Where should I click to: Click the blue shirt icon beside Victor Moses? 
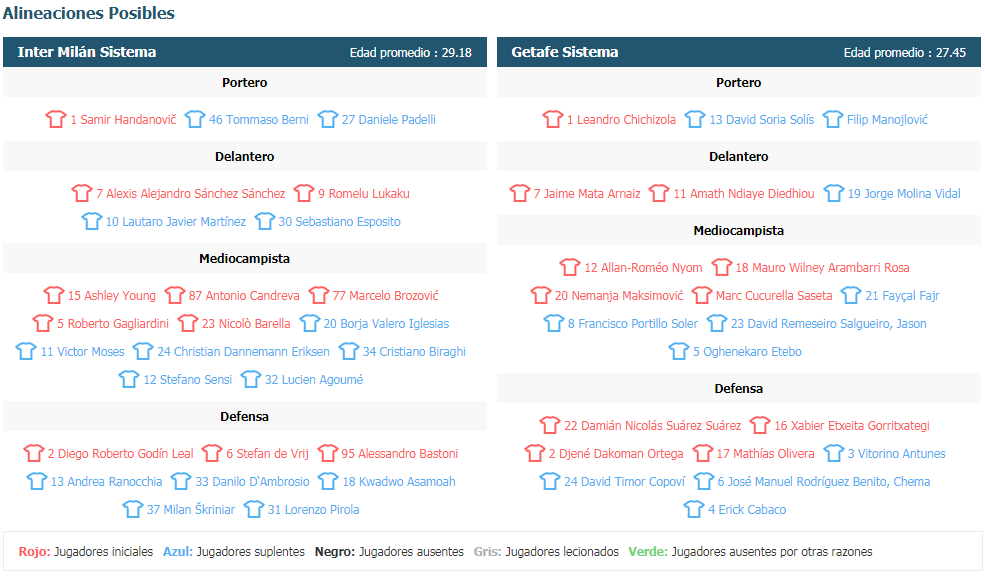(x=26, y=351)
